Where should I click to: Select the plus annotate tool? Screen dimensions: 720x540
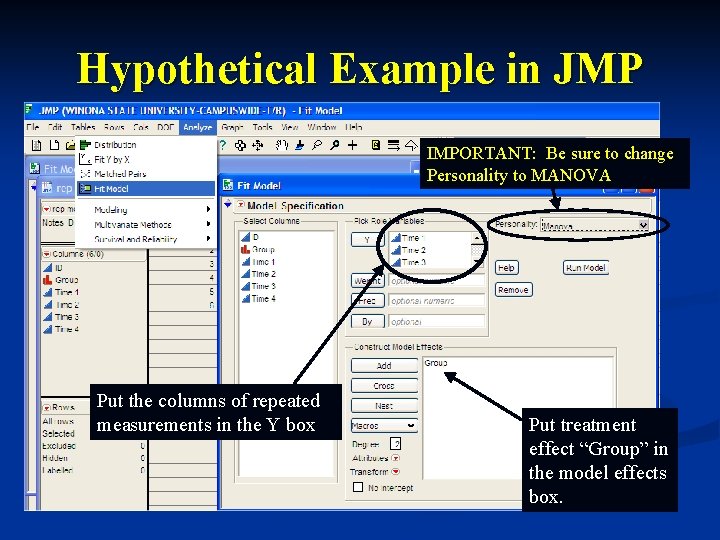click(x=352, y=146)
